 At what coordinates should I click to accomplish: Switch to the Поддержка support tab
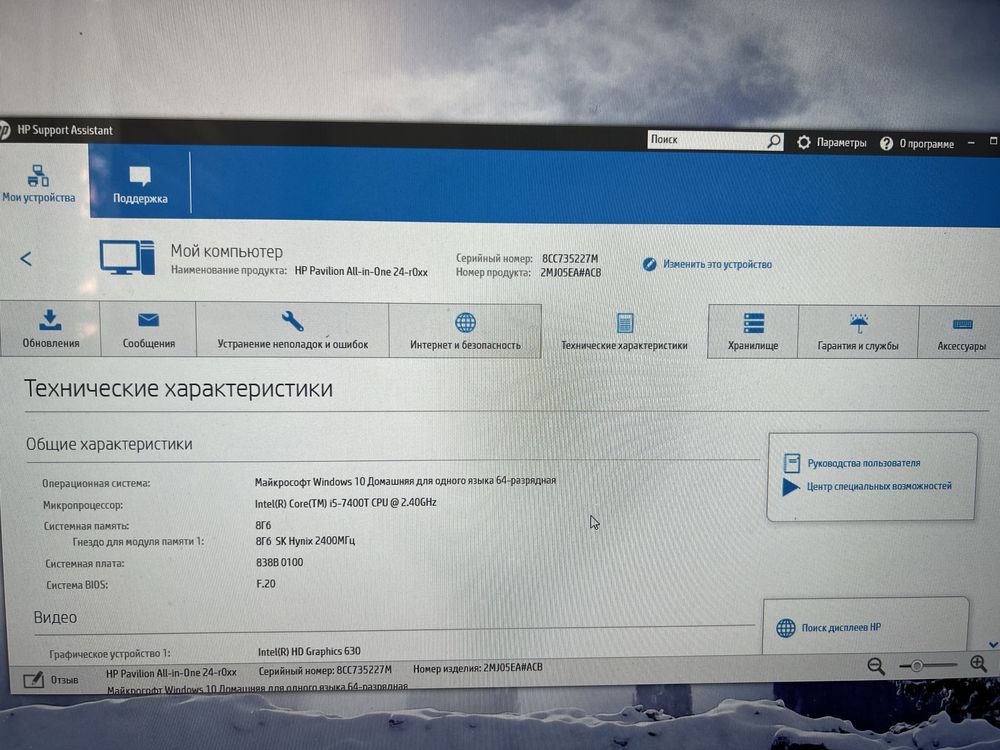coord(140,184)
